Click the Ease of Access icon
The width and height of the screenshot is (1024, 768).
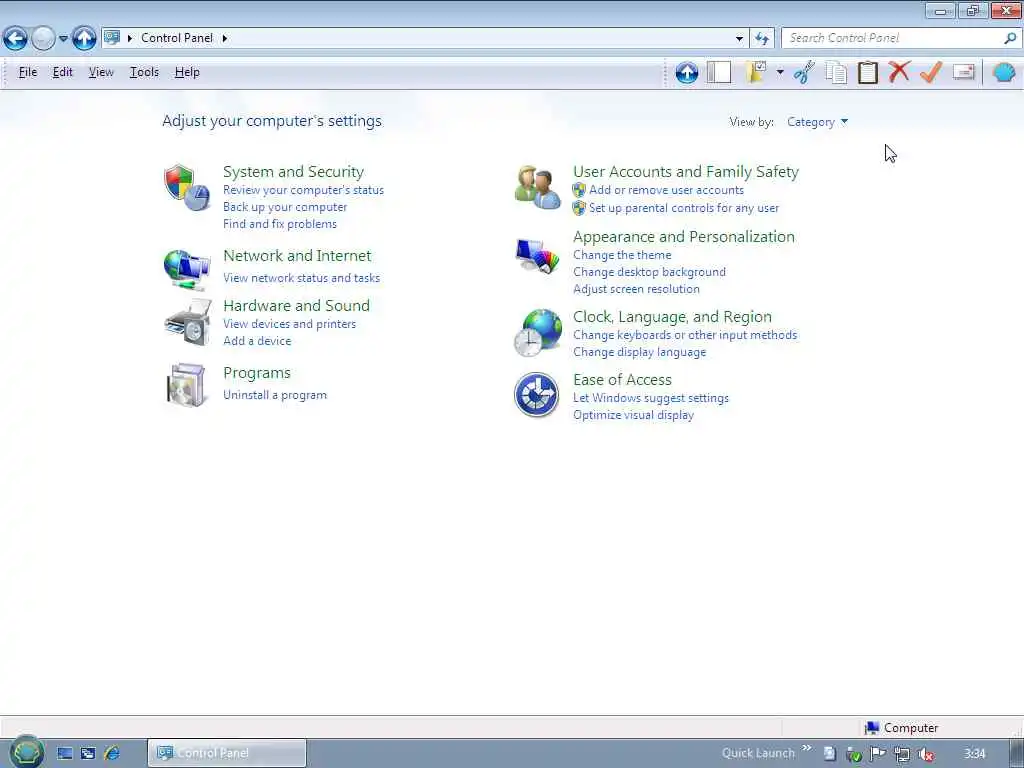pos(536,395)
